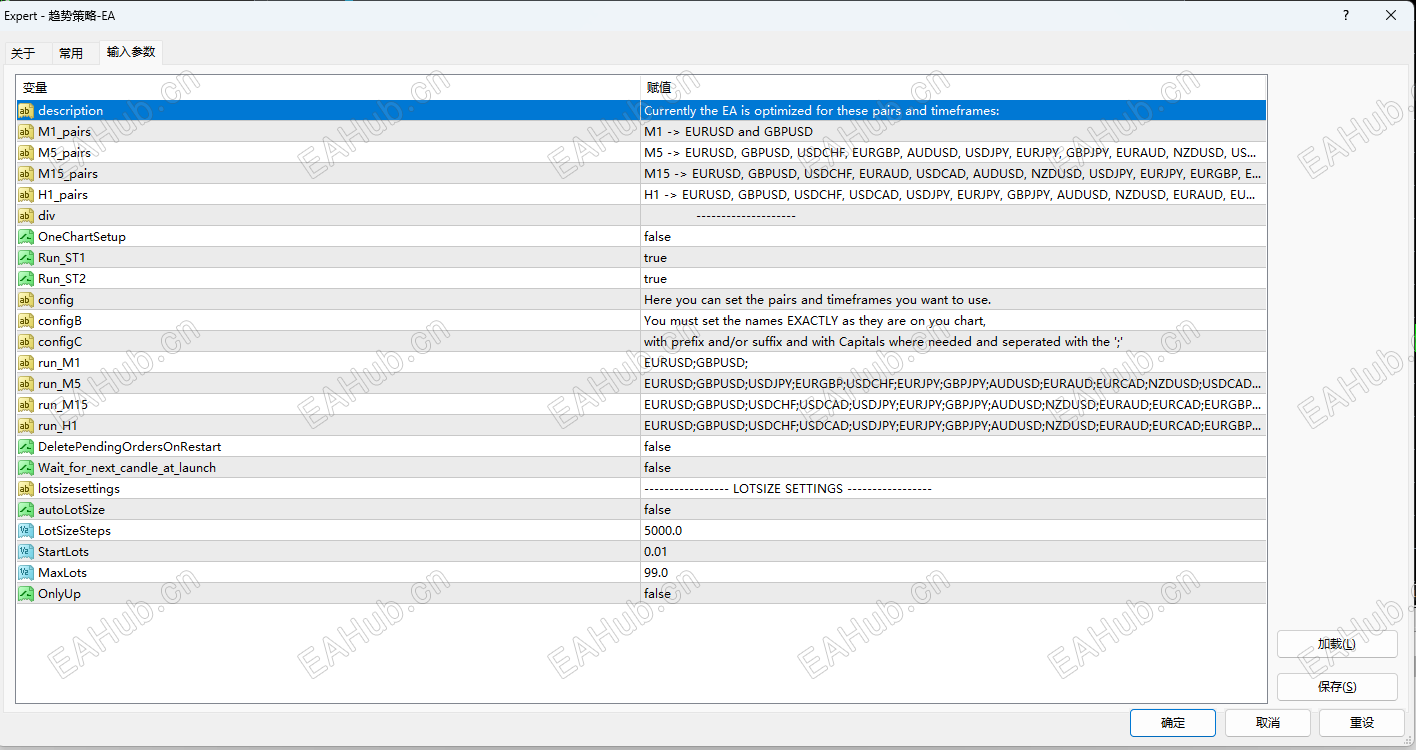Confirm with the 确定 button
Screen dimensions: 1416x750
point(1173,723)
